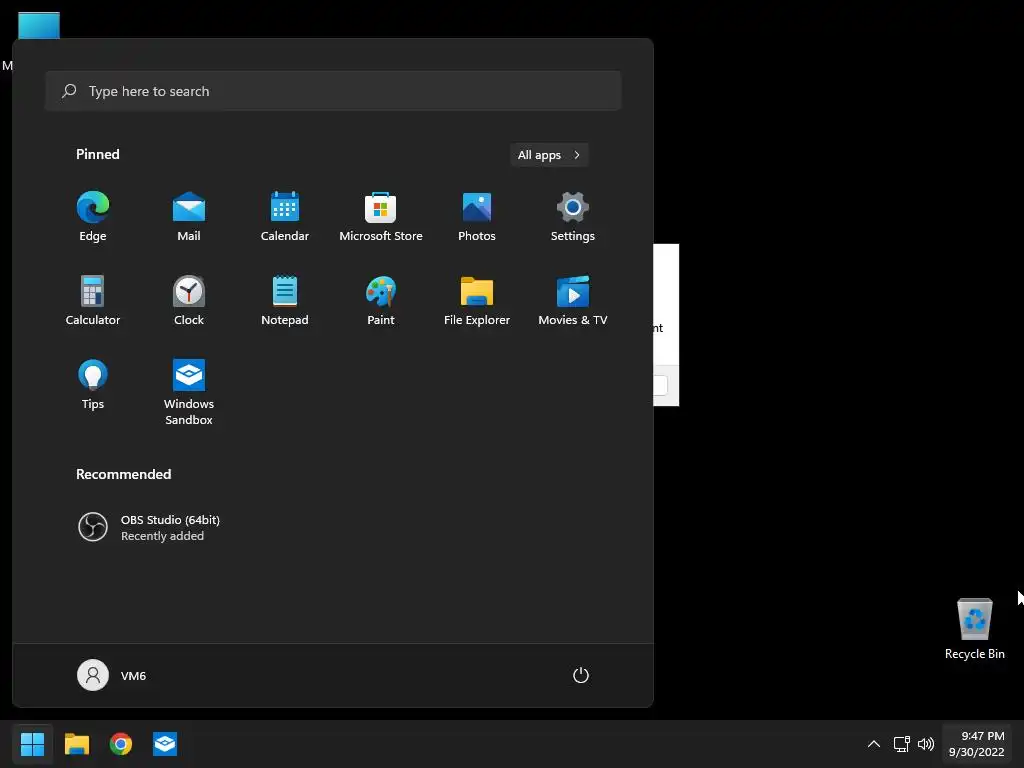The image size is (1024, 768).
Task: Click the Recommended section heading
Action: pos(123,474)
